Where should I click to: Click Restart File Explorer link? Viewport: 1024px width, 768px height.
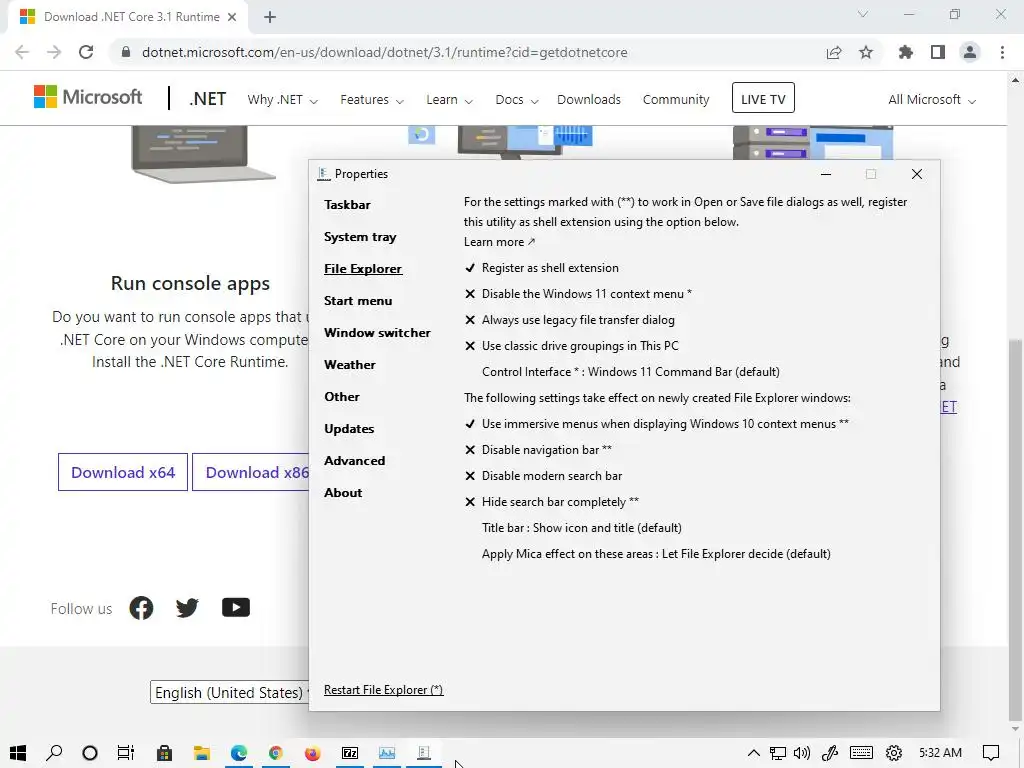(x=383, y=690)
